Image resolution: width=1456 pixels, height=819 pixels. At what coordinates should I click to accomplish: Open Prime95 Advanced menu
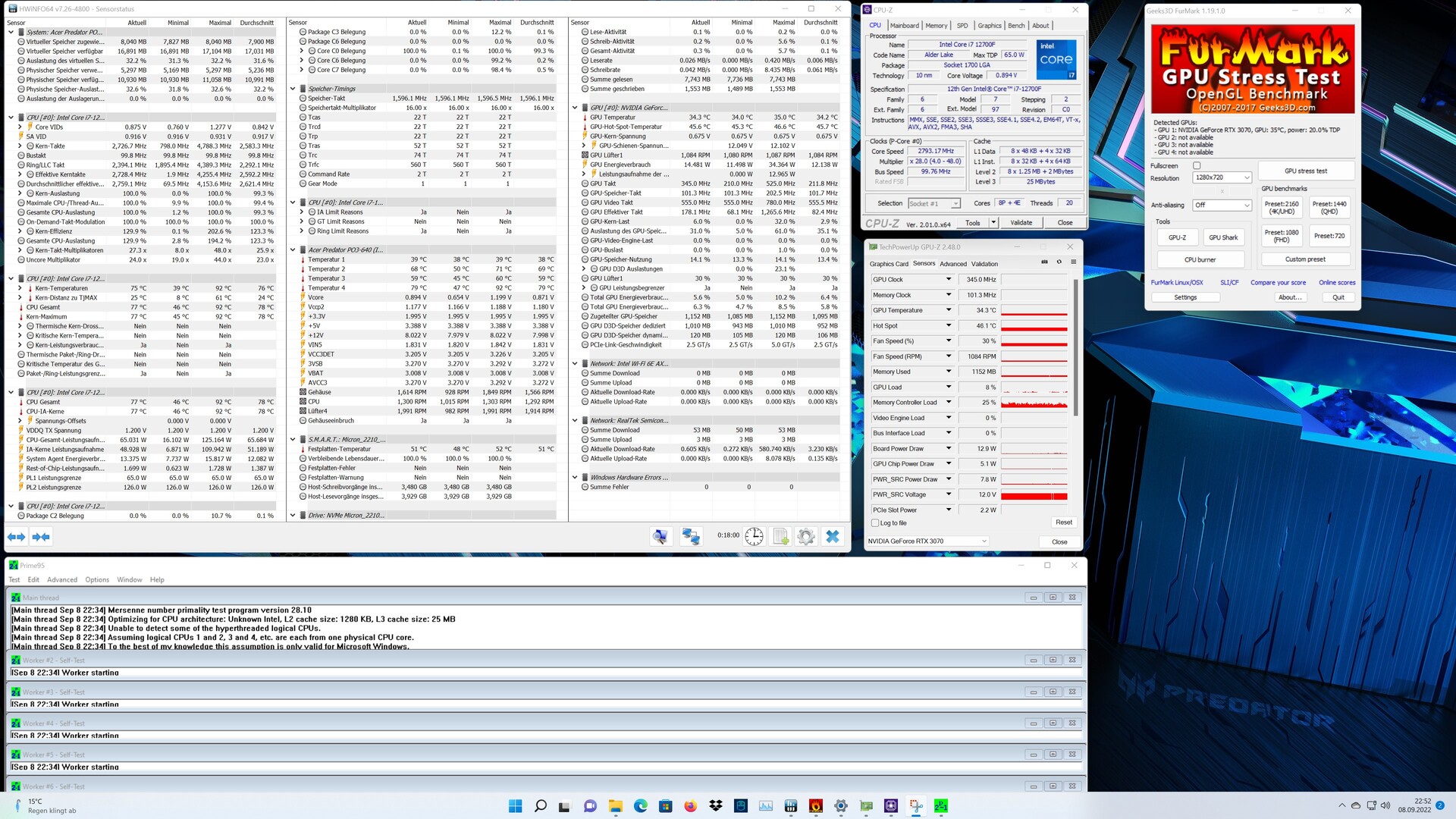(62, 579)
